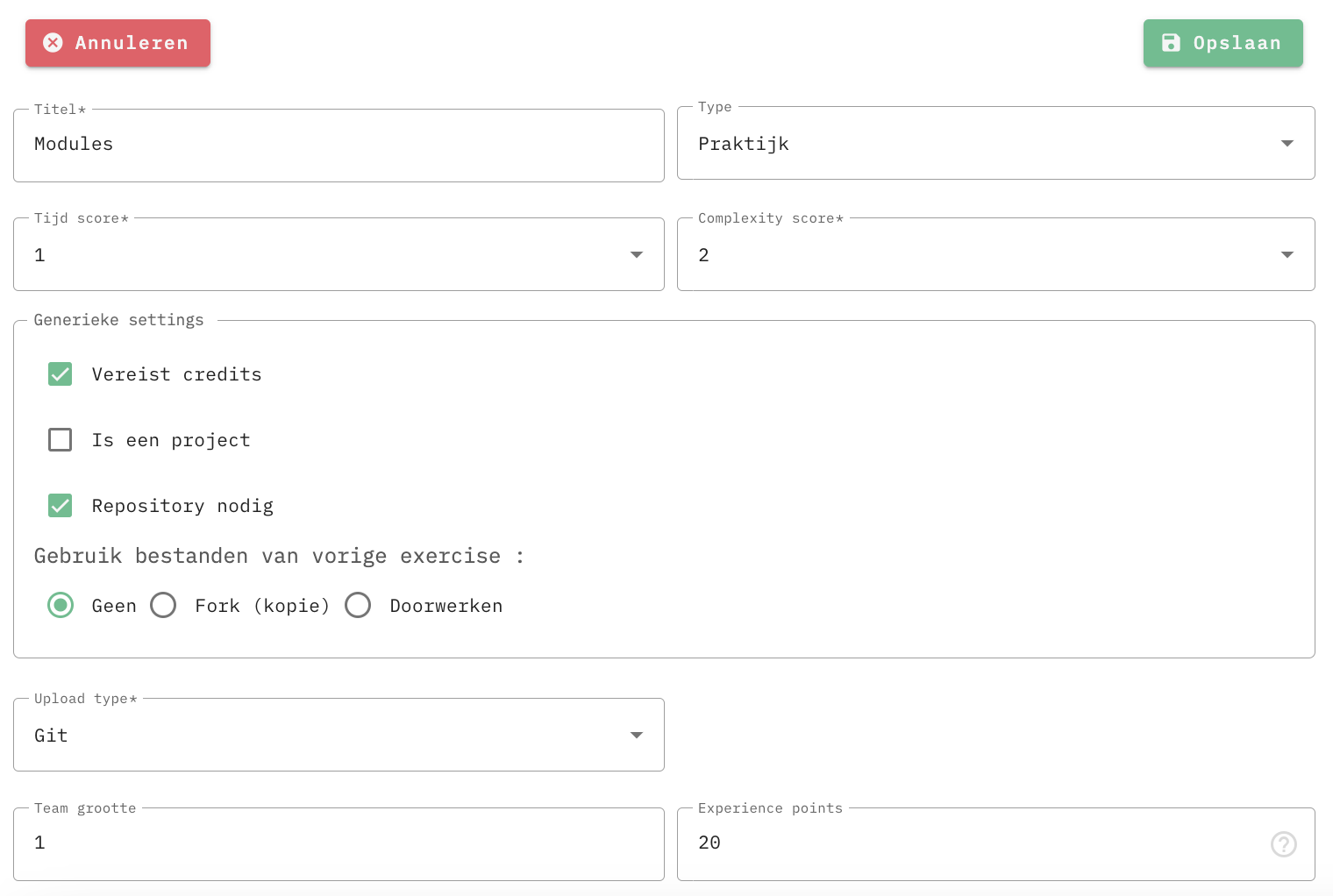Edit the Experience points field value

tap(973, 844)
